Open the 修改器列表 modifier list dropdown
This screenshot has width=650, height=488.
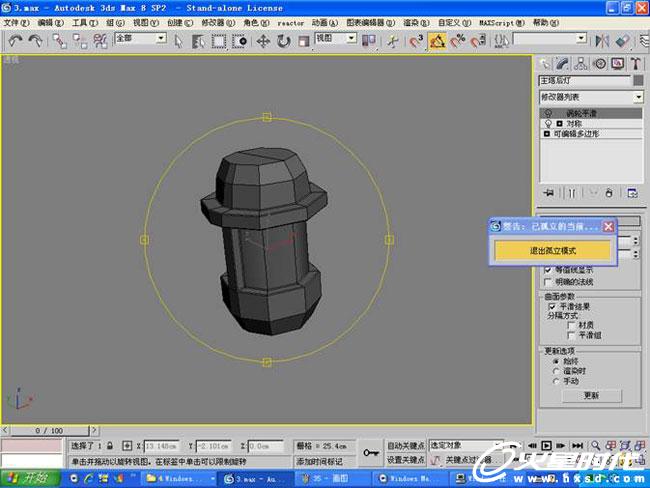[x=638, y=97]
